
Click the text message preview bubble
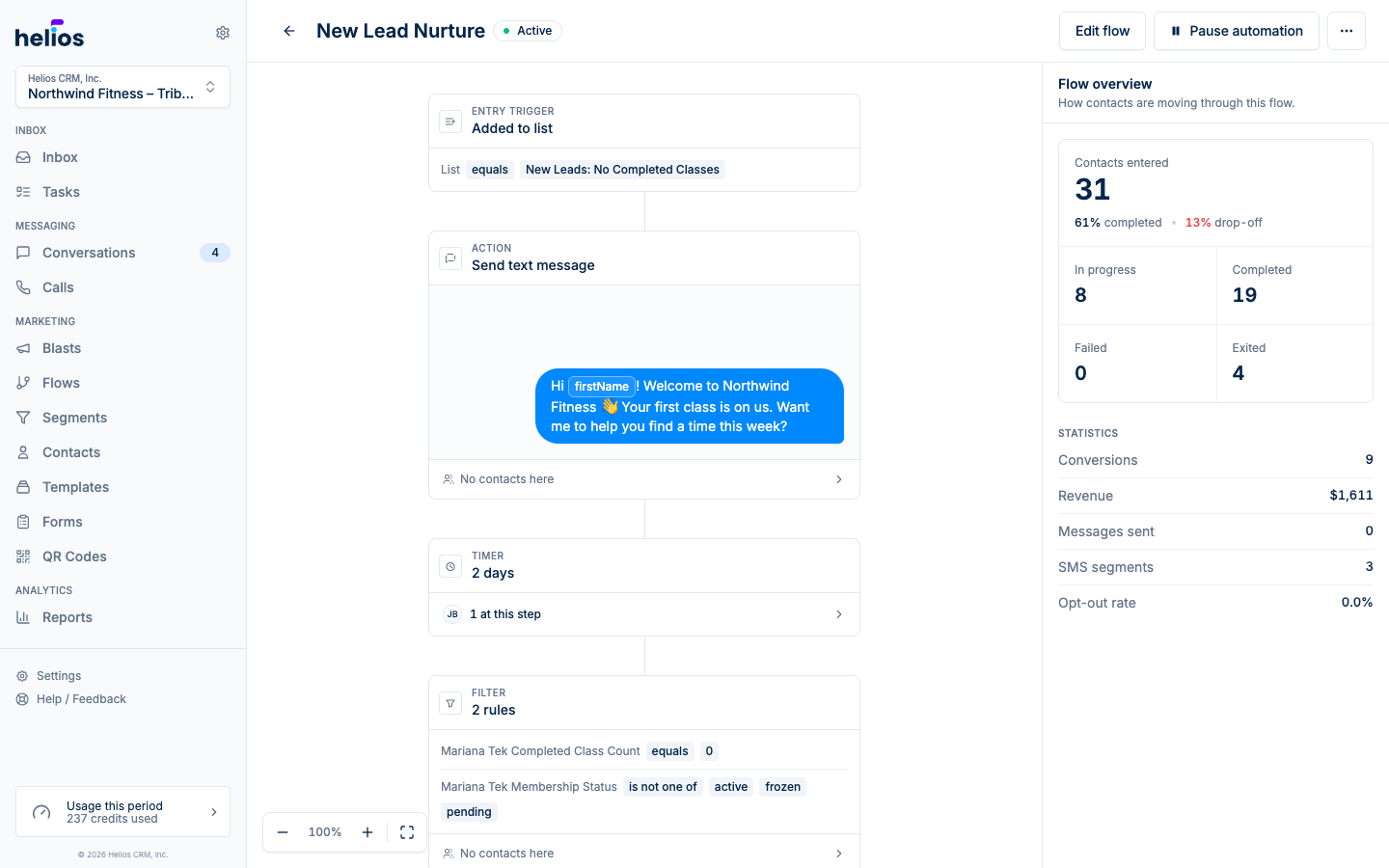tap(690, 406)
